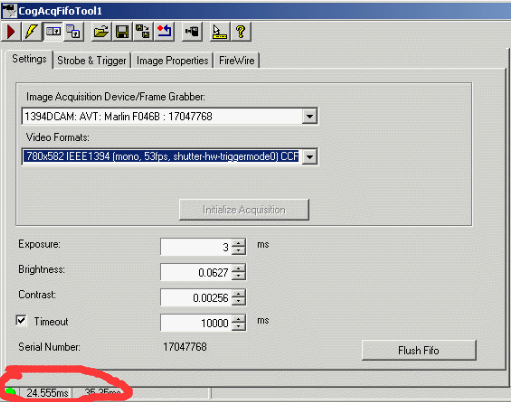This screenshot has height=402, width=511.
Task: Click the Flush Fifo button
Action: point(419,350)
